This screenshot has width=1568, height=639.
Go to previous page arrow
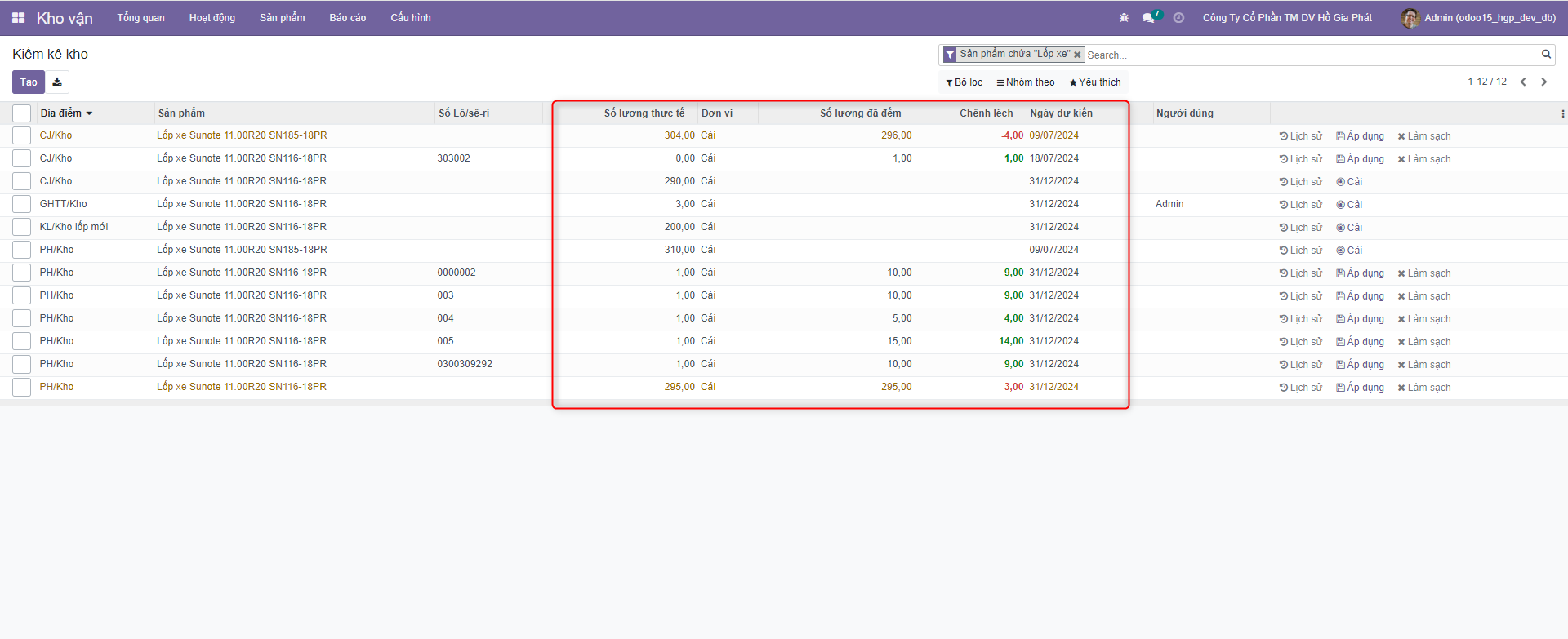click(1523, 82)
